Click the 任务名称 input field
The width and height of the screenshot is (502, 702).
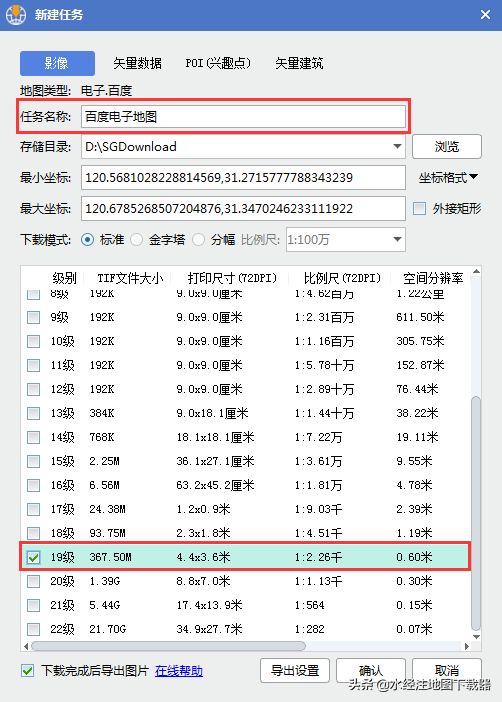[x=243, y=116]
